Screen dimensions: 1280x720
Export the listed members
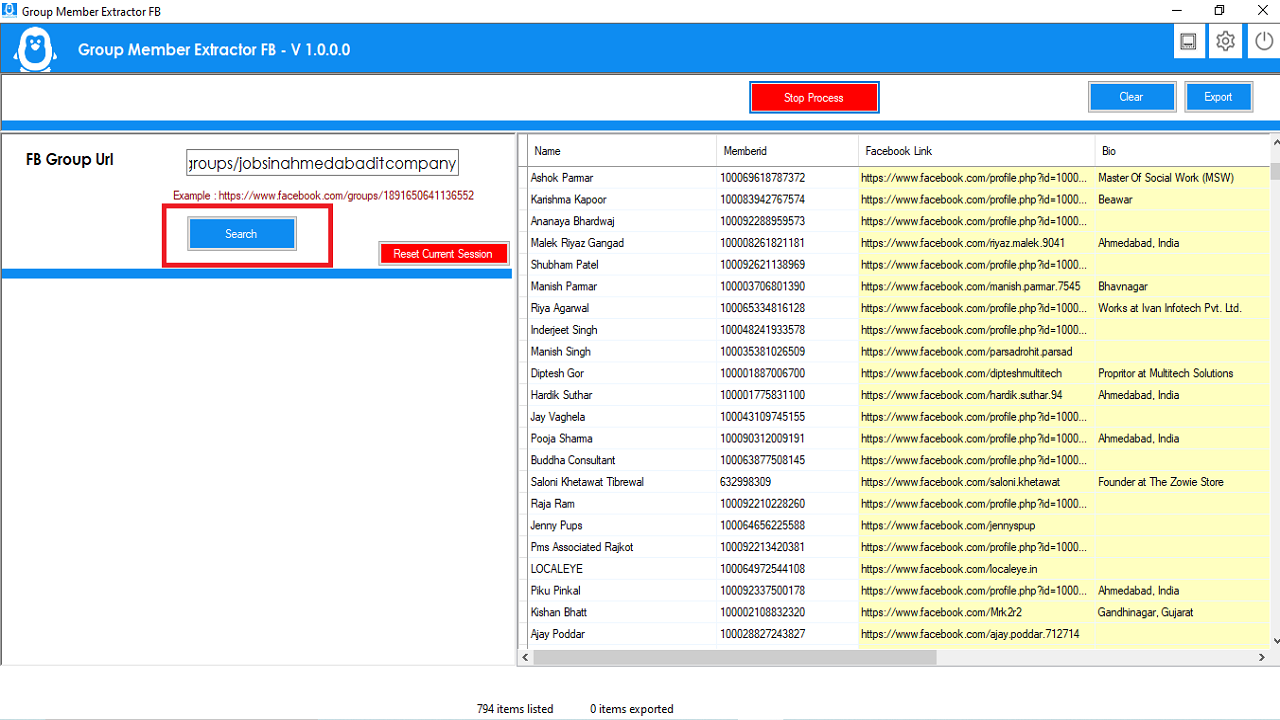click(x=1218, y=96)
